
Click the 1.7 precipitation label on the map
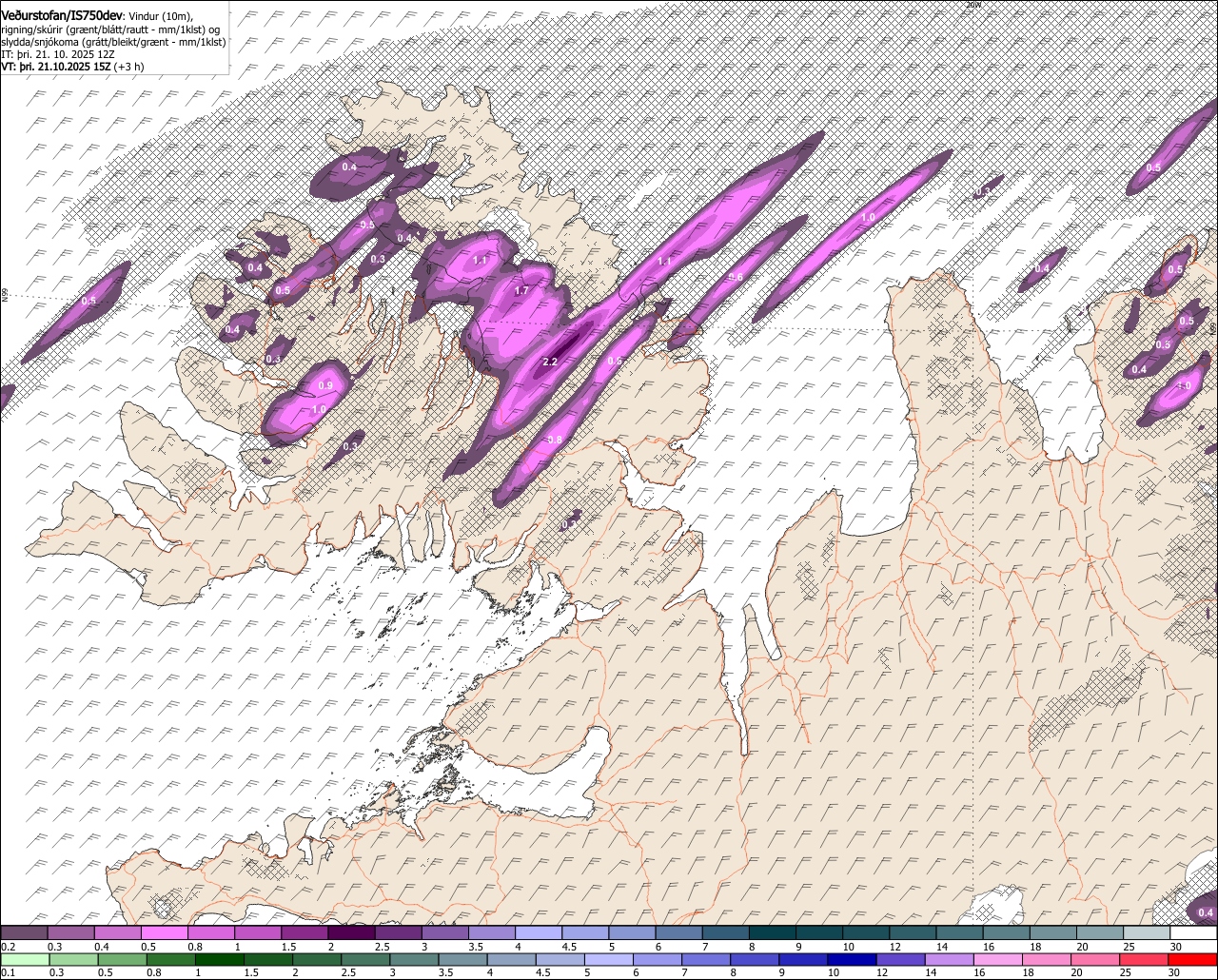(x=521, y=290)
